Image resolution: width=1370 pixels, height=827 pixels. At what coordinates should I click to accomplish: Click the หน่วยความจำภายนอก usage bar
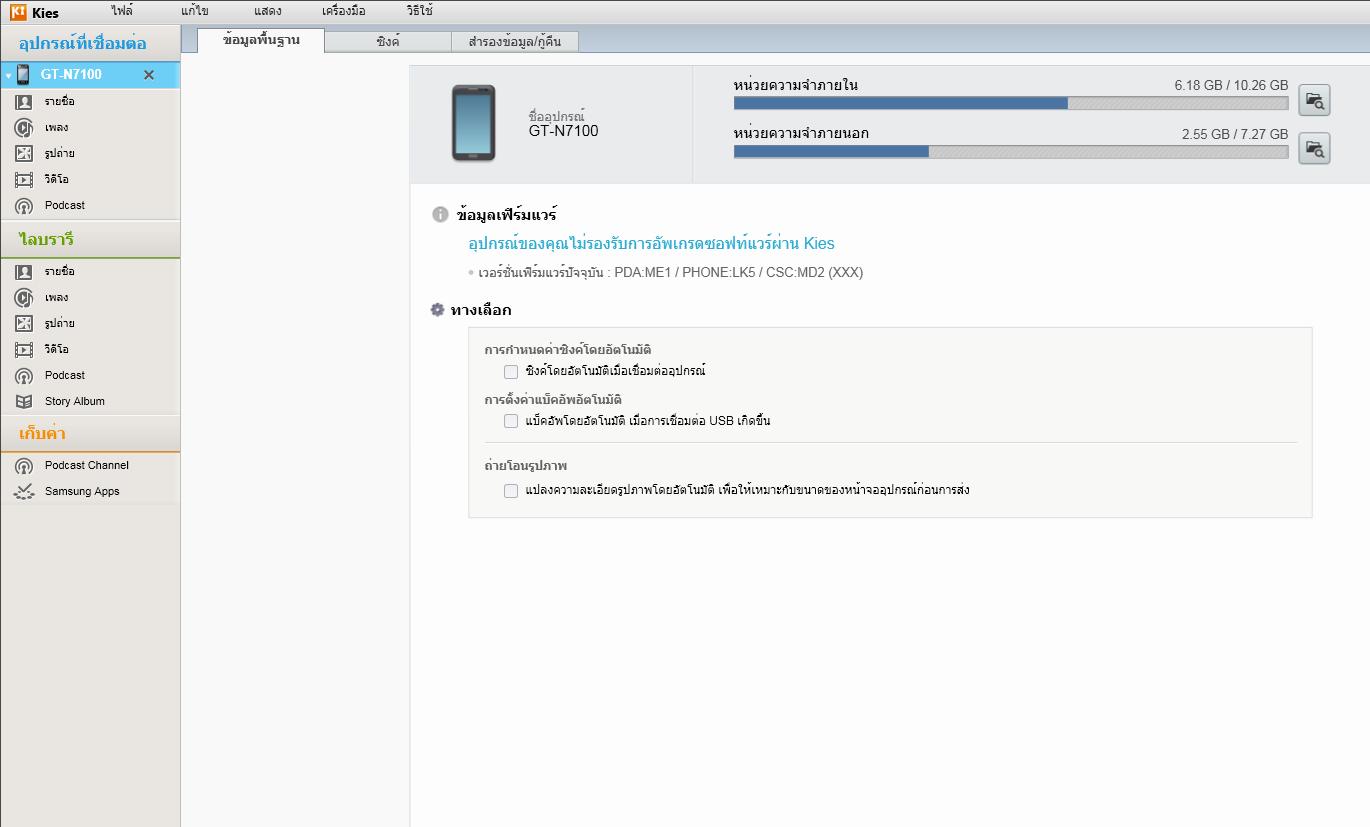(x=1011, y=152)
